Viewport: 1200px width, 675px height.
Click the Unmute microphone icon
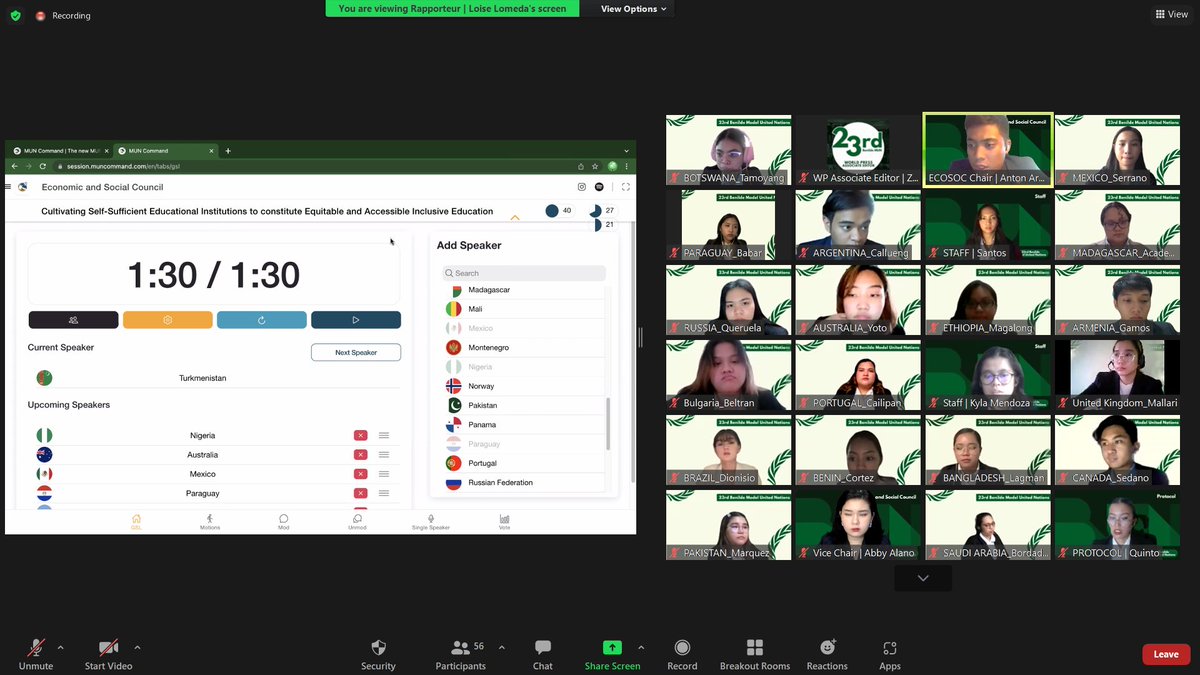(36, 647)
